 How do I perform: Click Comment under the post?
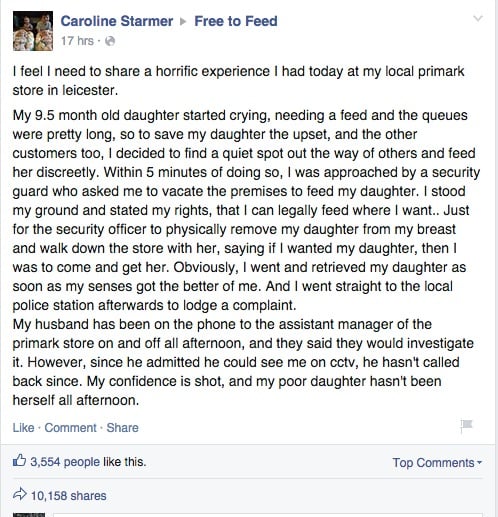tap(70, 428)
